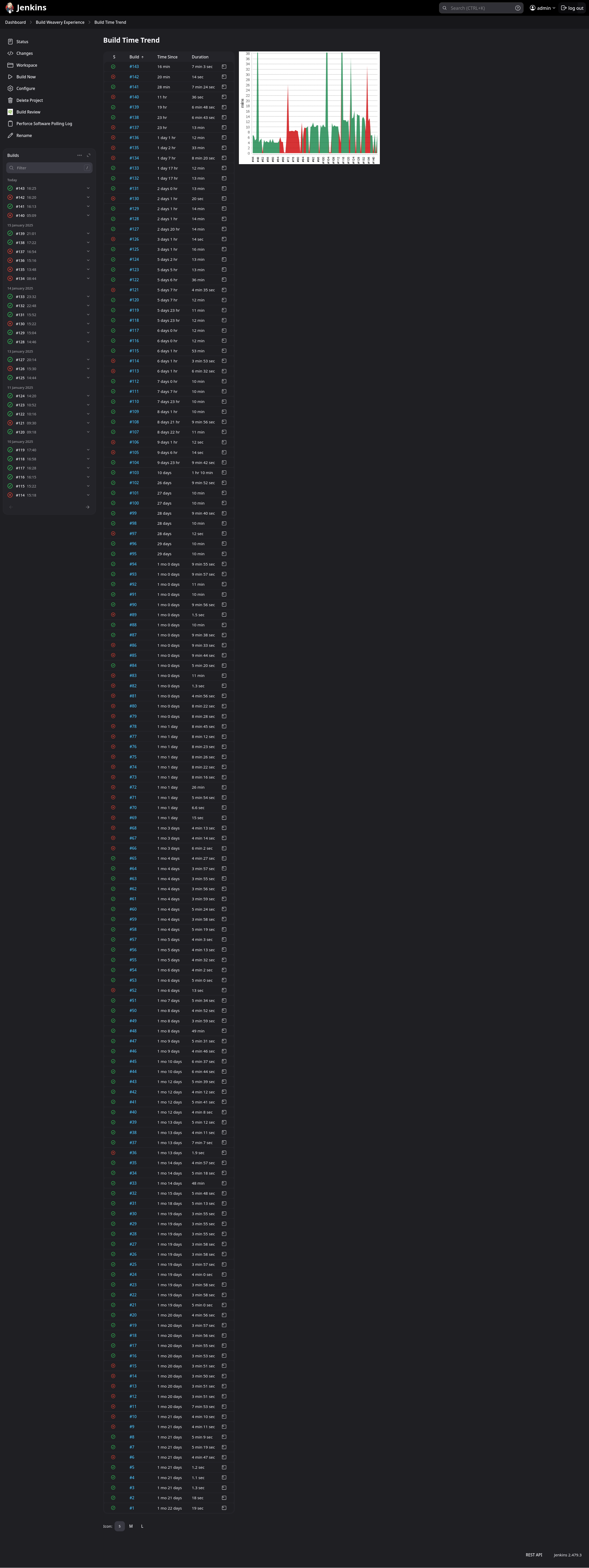This screenshot has width=589, height=1568.
Task: Click the search help question mark icon
Action: pos(518,8)
